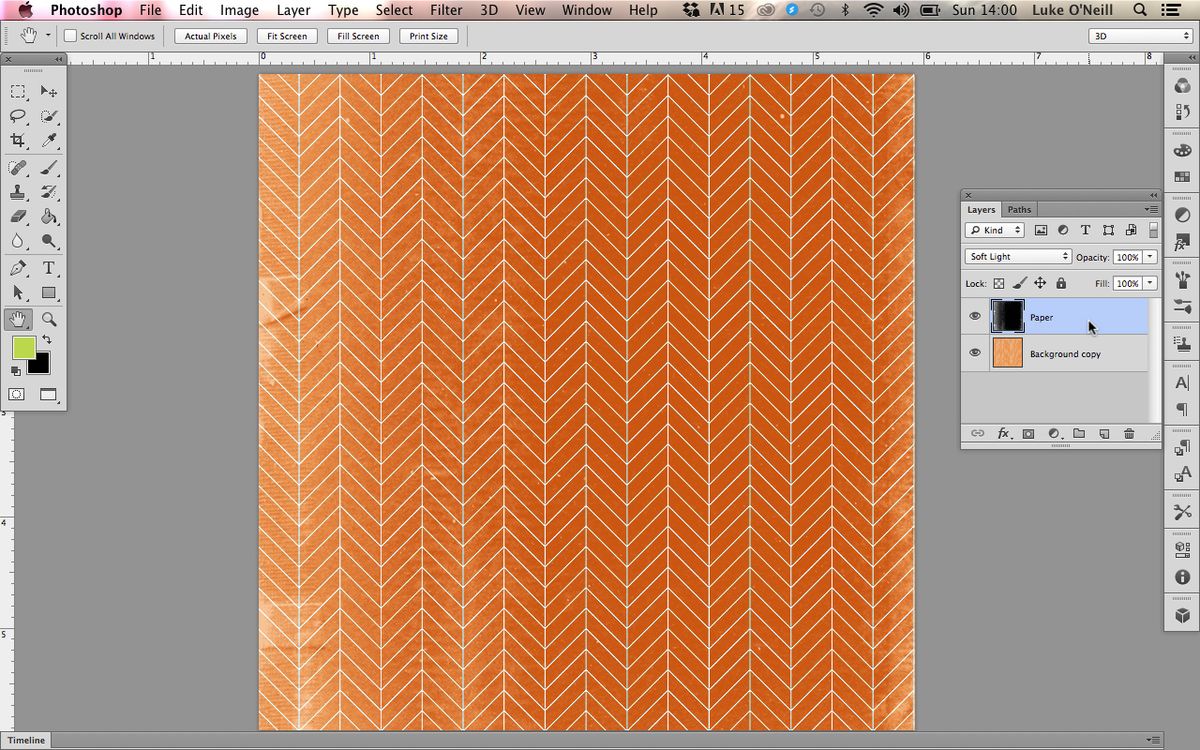Activate the Crop tool
Image resolution: width=1200 pixels, height=750 pixels.
18,141
